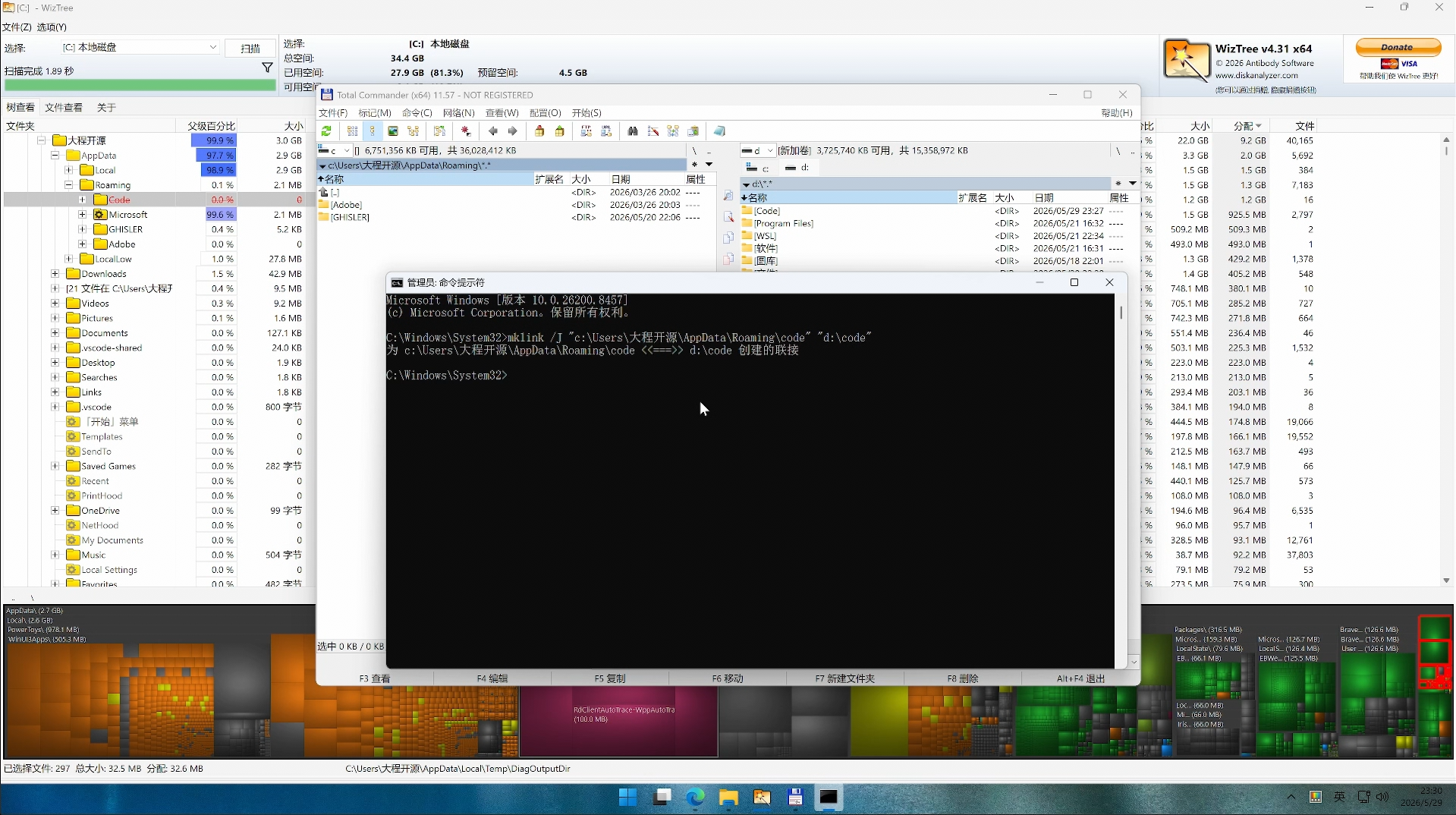Open the 选项(Y) menu in WizTree
The width and height of the screenshot is (1456, 815).
52,27
